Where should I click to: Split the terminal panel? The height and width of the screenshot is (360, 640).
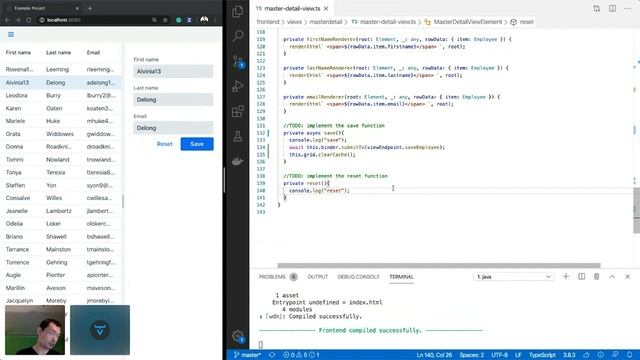click(x=581, y=276)
